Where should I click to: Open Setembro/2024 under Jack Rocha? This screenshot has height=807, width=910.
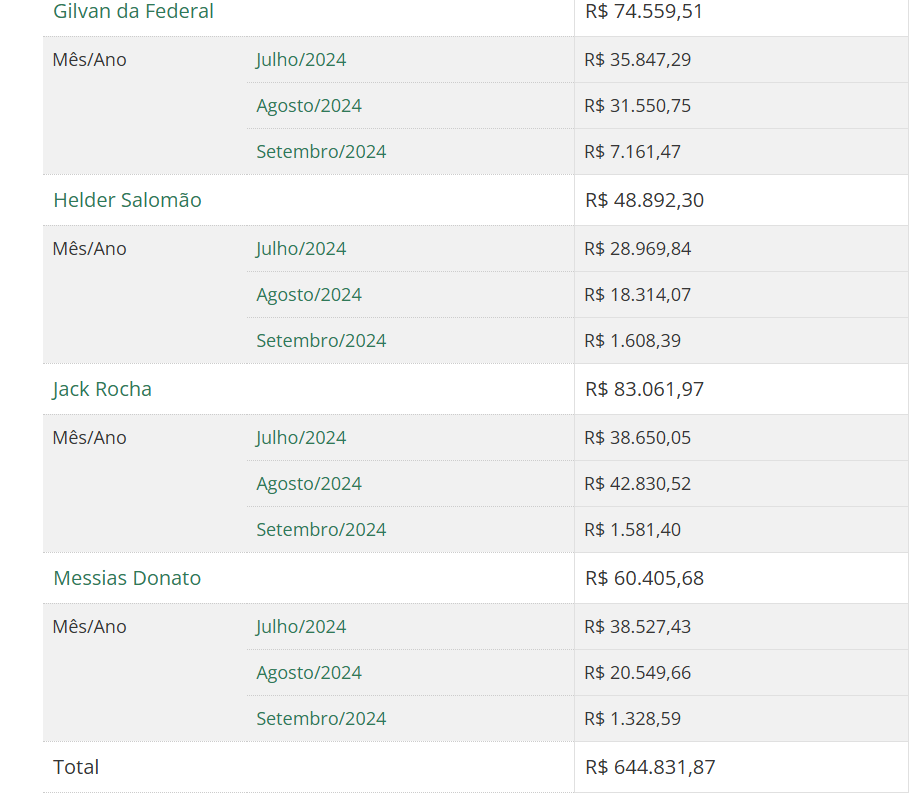321,530
